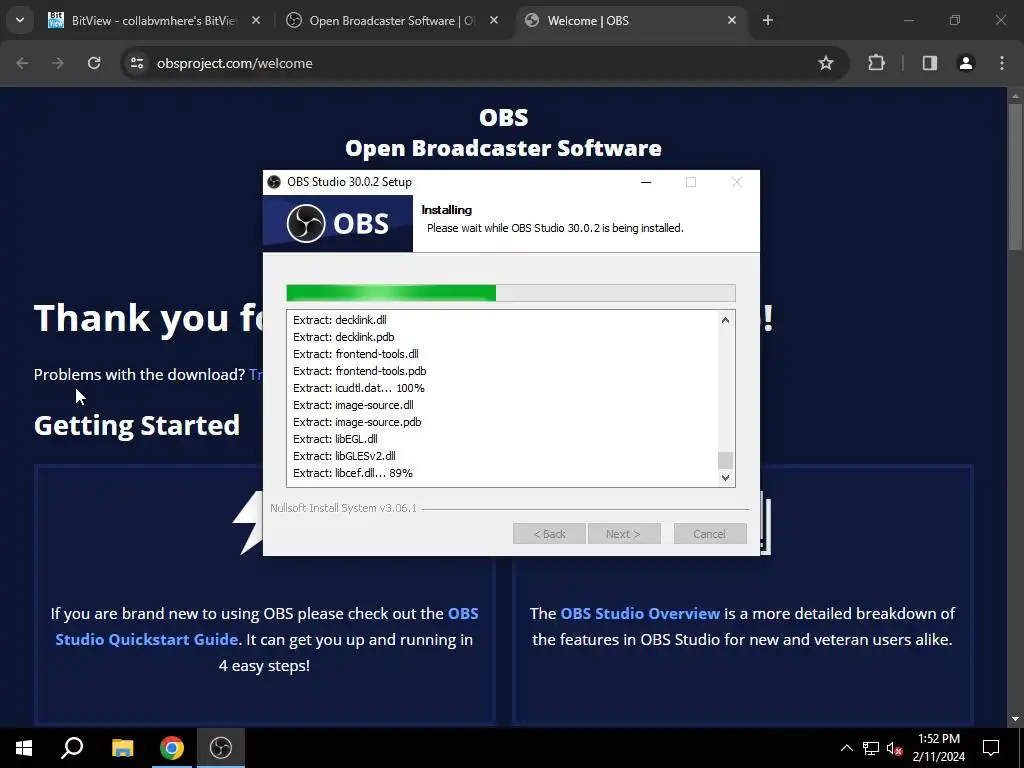This screenshot has width=1024, height=768.
Task: Open the OBS Studio Quickstart Guide link
Action: tap(266, 626)
